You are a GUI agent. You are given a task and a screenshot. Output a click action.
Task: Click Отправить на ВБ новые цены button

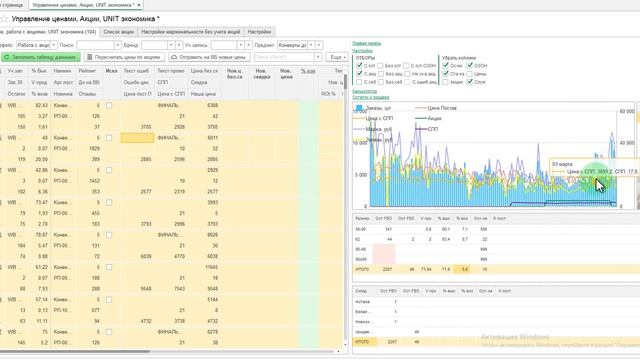209,57
